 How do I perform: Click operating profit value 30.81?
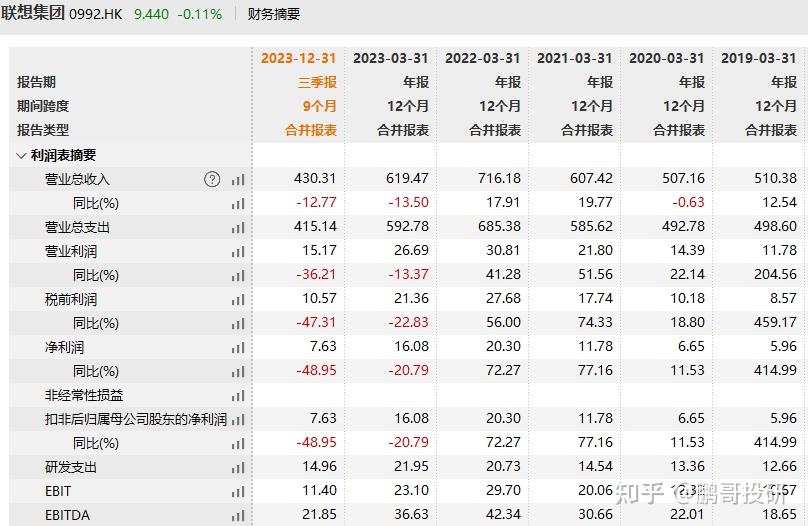click(503, 250)
